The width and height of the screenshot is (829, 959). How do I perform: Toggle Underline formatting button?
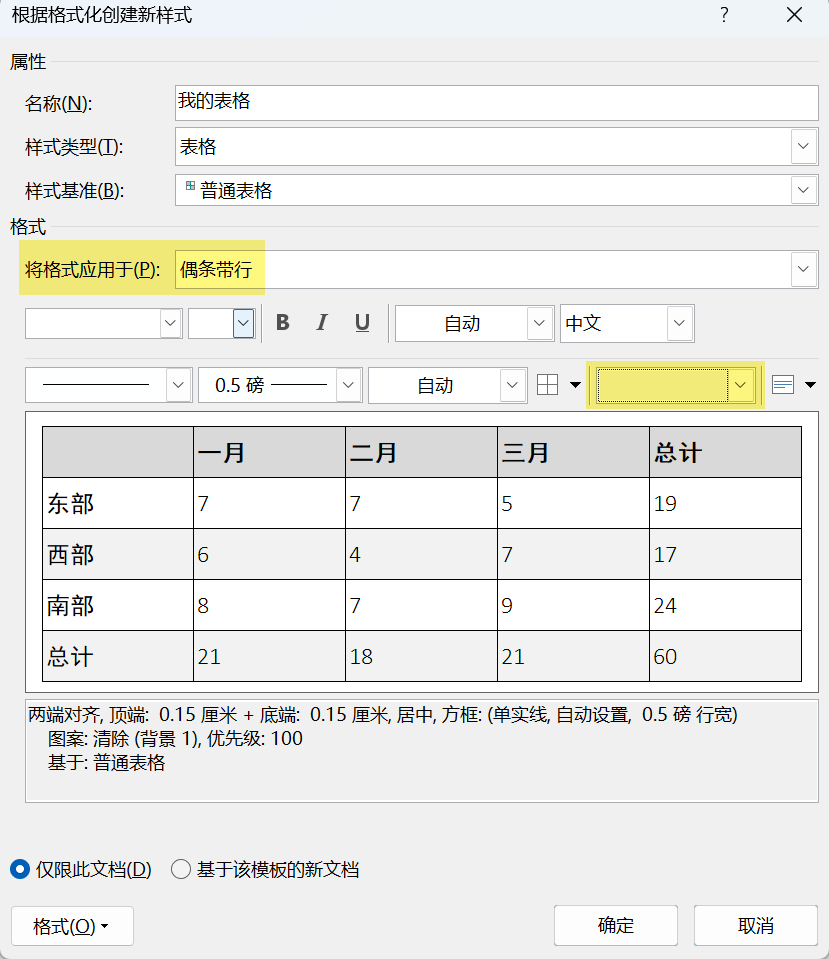(362, 323)
